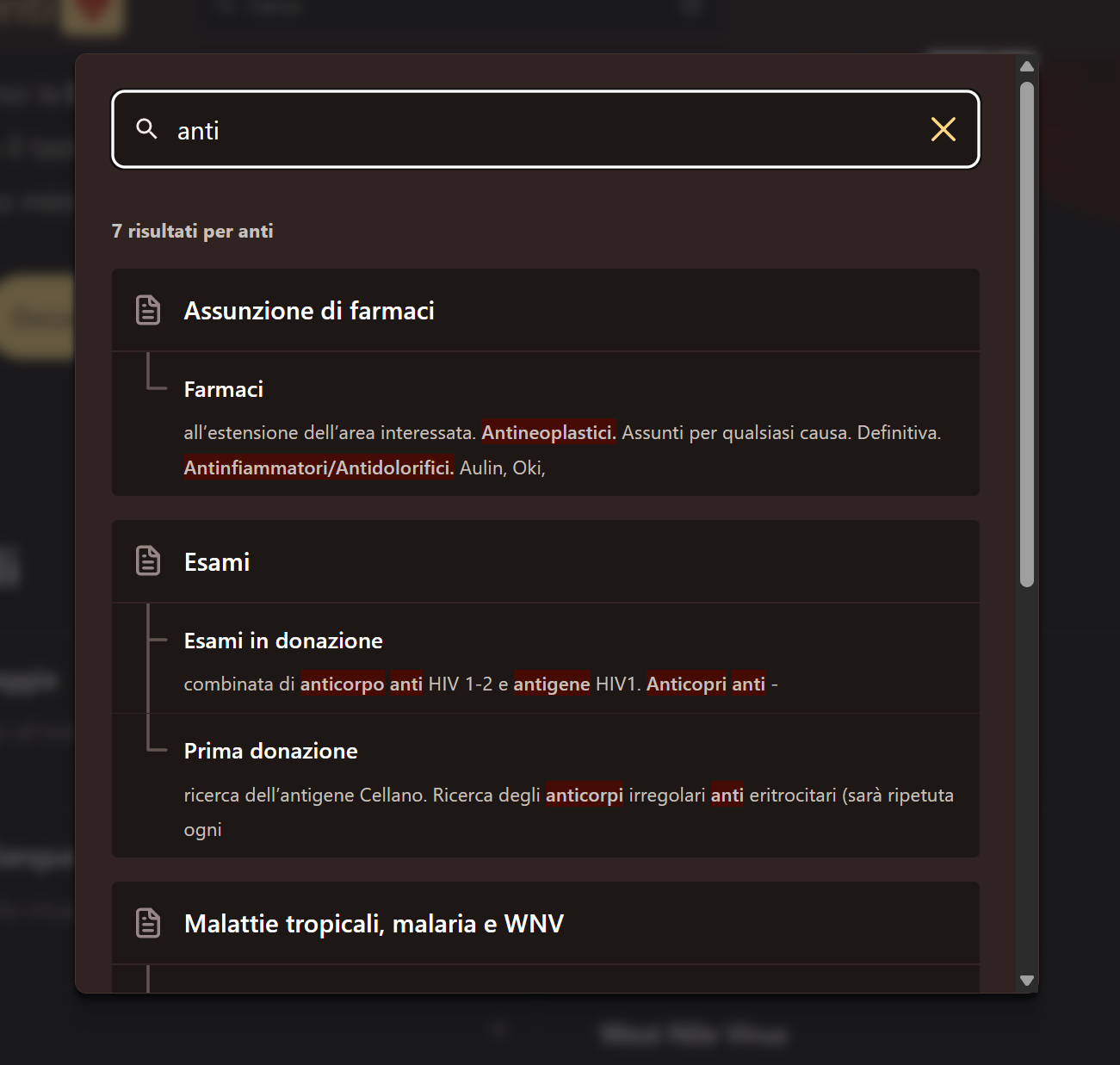
Task: Select the Prima donazione section result
Action: [x=270, y=752]
